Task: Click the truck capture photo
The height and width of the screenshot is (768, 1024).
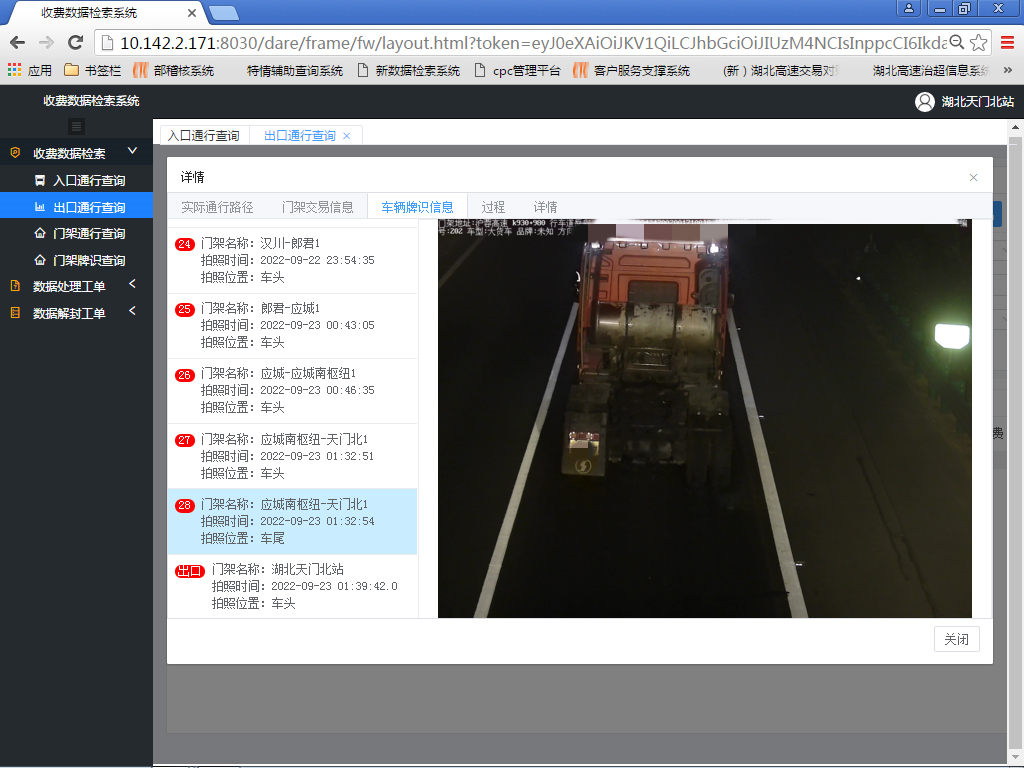Action: 705,419
